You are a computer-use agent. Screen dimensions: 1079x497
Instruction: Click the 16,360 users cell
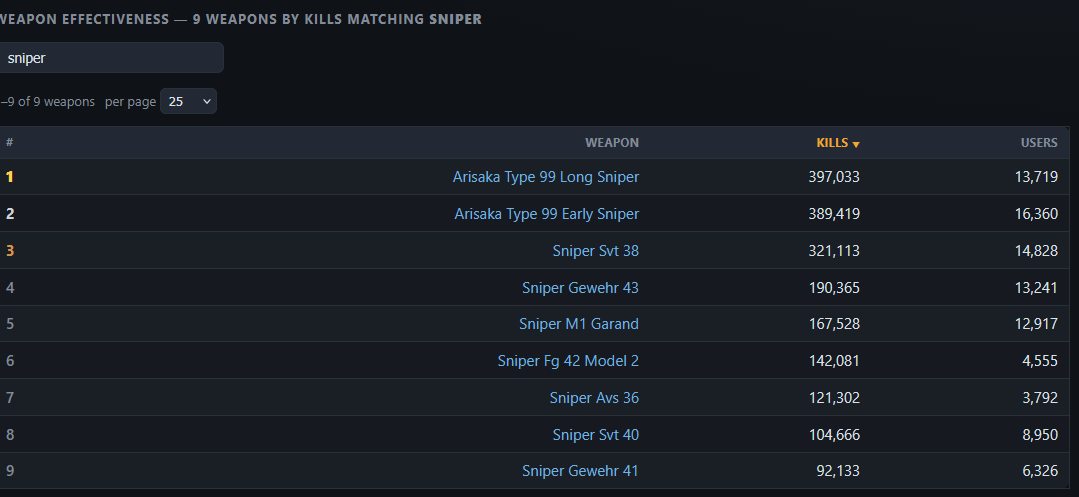(1036, 214)
